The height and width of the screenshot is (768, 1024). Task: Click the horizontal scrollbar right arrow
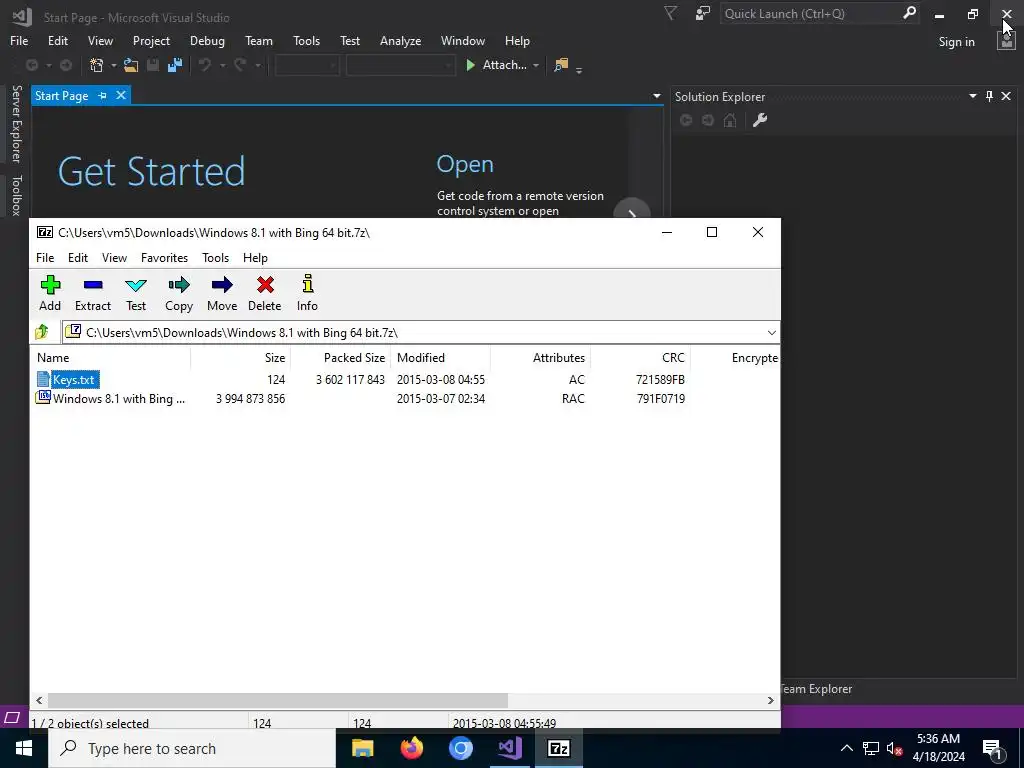(771, 700)
